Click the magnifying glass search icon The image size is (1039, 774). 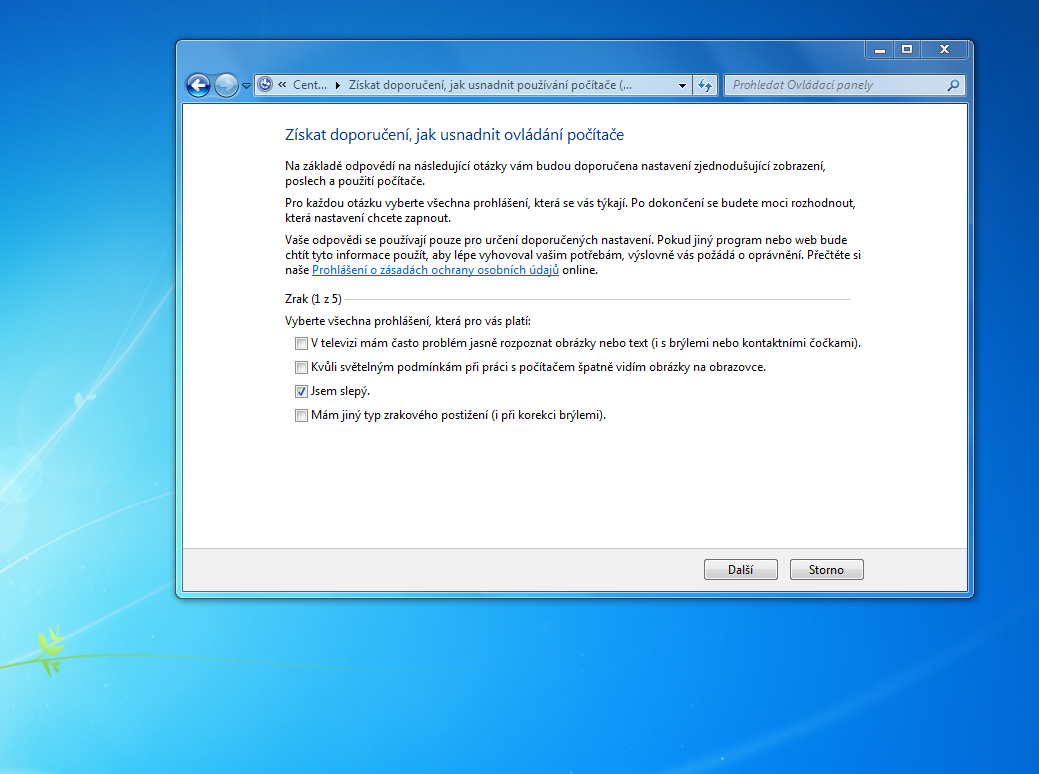[954, 85]
